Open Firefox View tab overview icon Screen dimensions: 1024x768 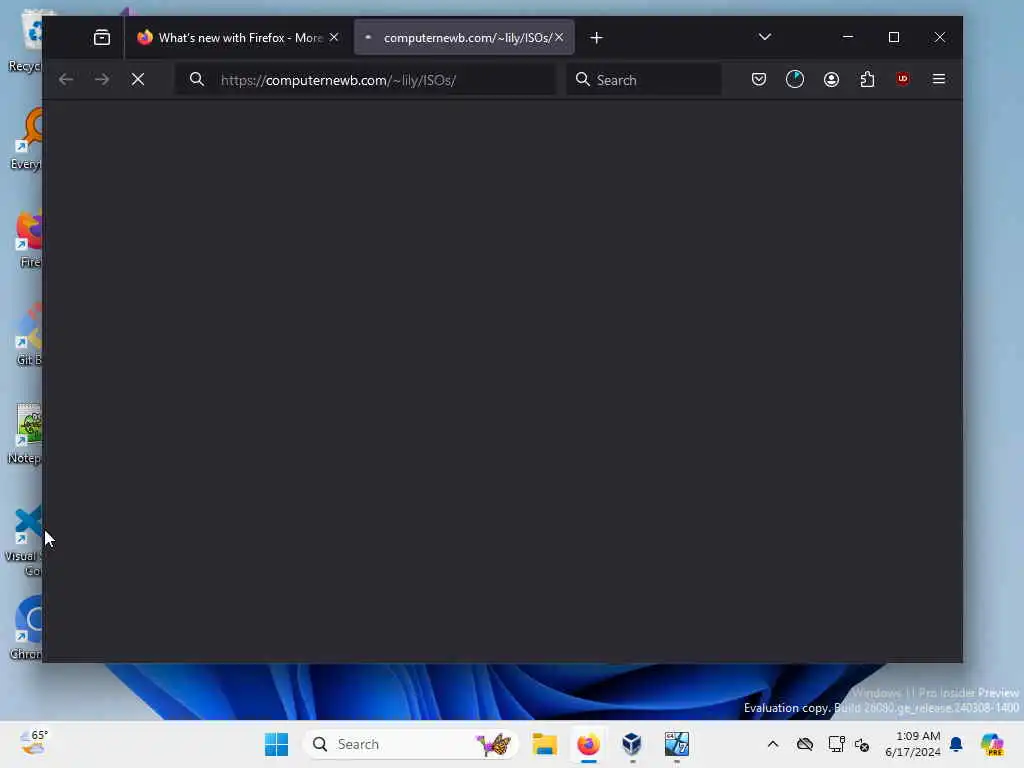pos(102,38)
